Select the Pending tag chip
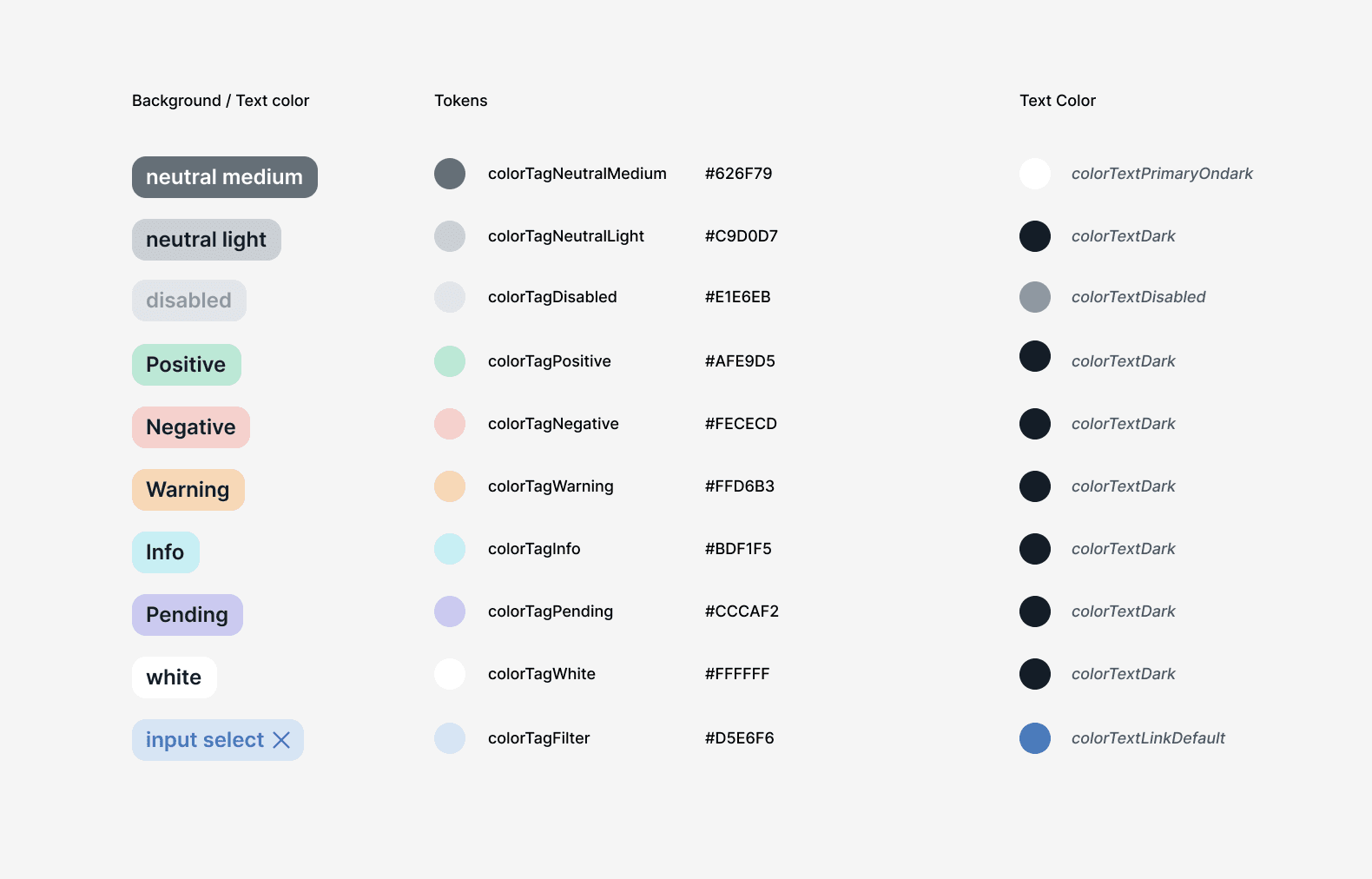1372x879 pixels. [x=188, y=615]
